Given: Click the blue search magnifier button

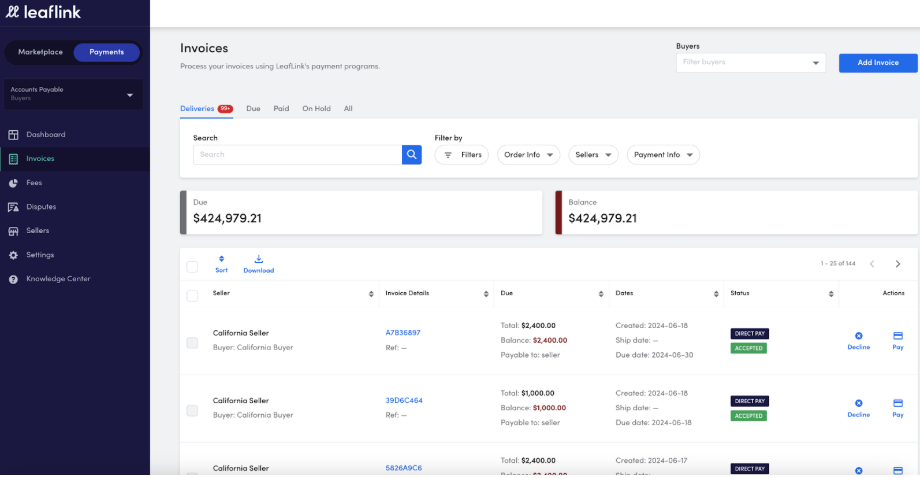Looking at the screenshot, I should pyautogui.click(x=412, y=155).
